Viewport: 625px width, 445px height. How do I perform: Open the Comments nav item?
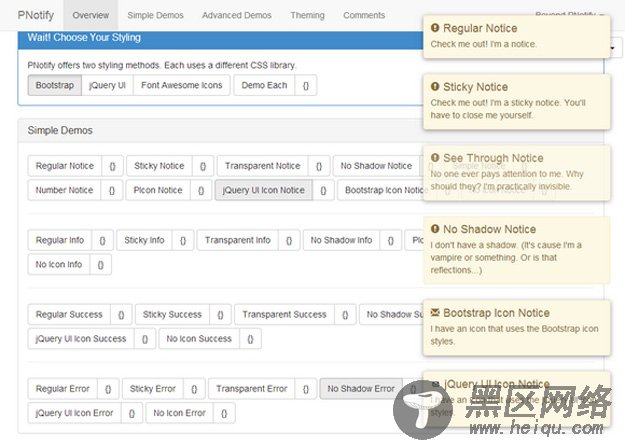pyautogui.click(x=364, y=15)
